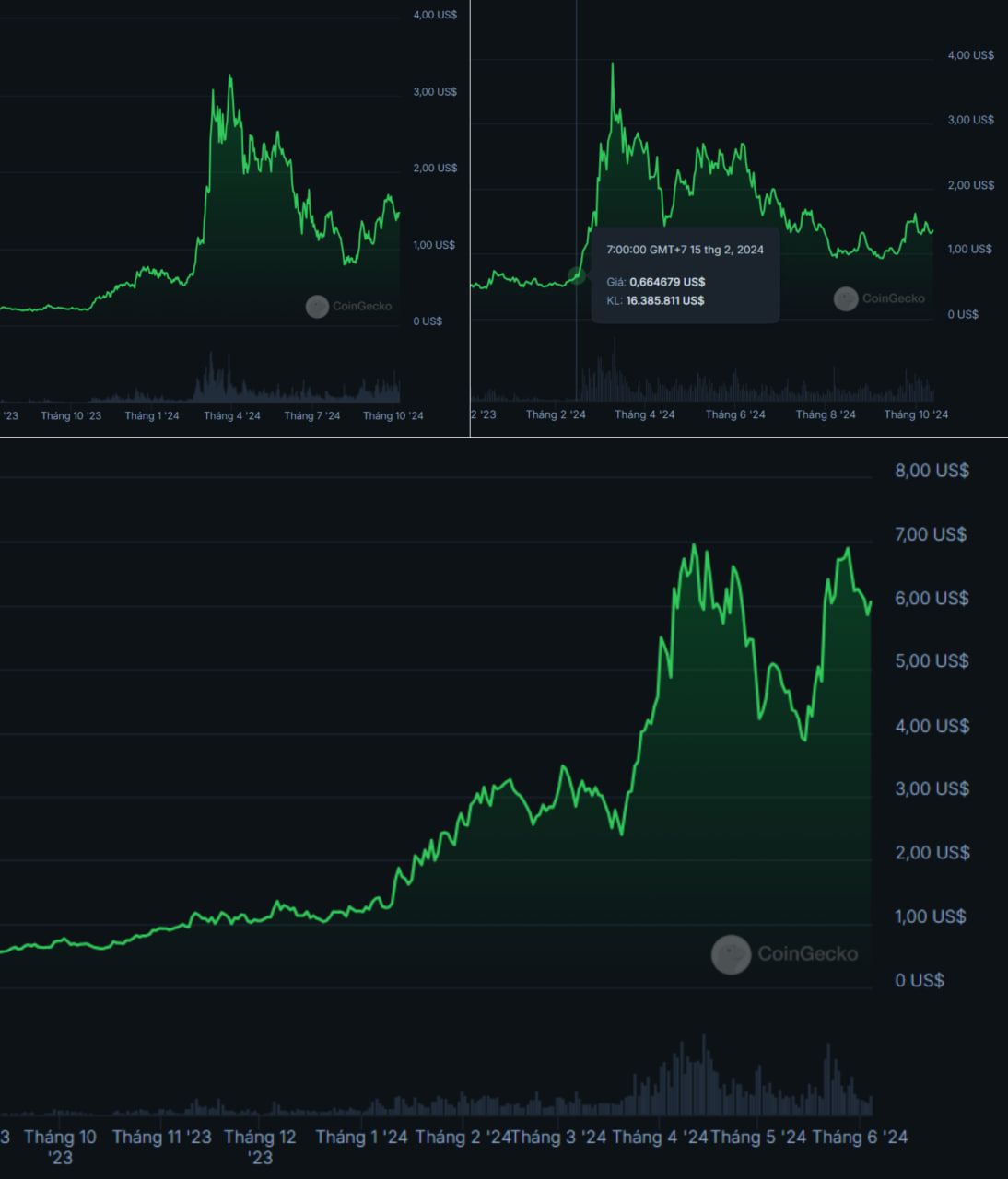Click the CoinGecko logo in the top-left chart
The image size is (1008, 1179).
click(x=349, y=306)
